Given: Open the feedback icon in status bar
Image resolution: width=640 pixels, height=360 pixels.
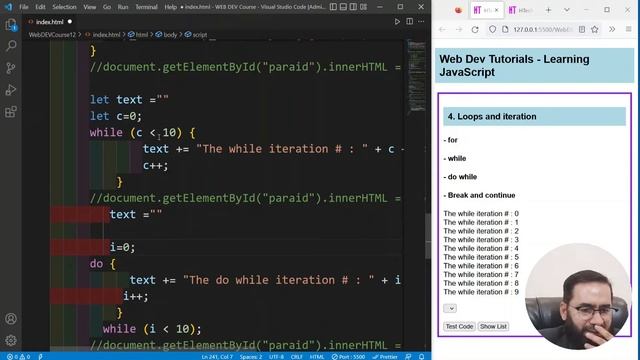Looking at the screenshot, I should (409, 357).
